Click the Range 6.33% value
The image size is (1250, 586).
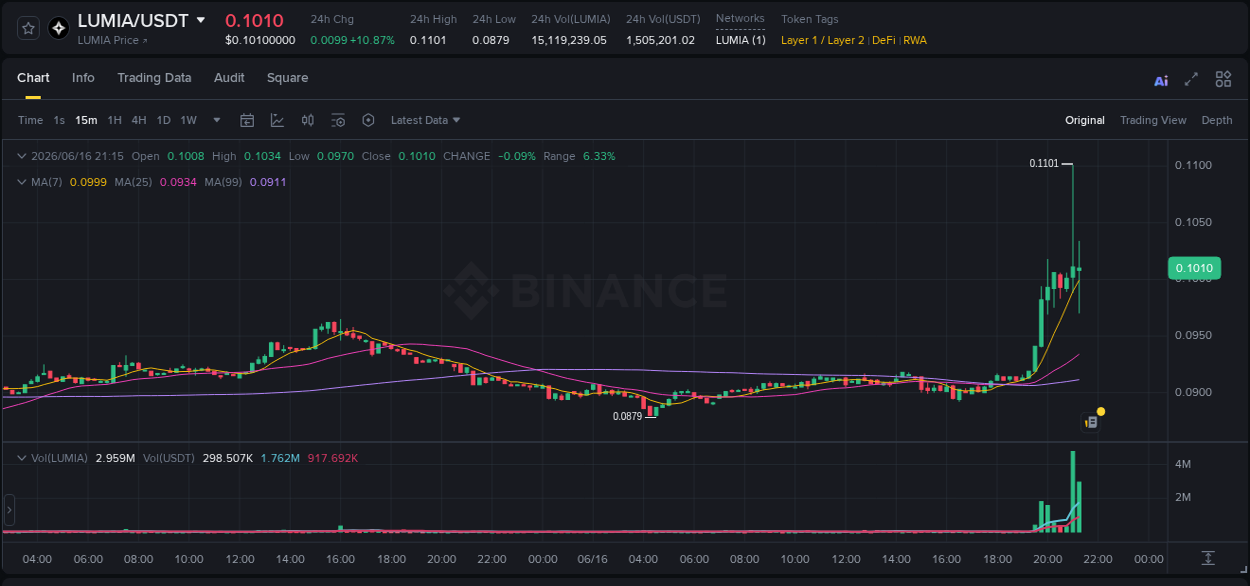coord(599,156)
